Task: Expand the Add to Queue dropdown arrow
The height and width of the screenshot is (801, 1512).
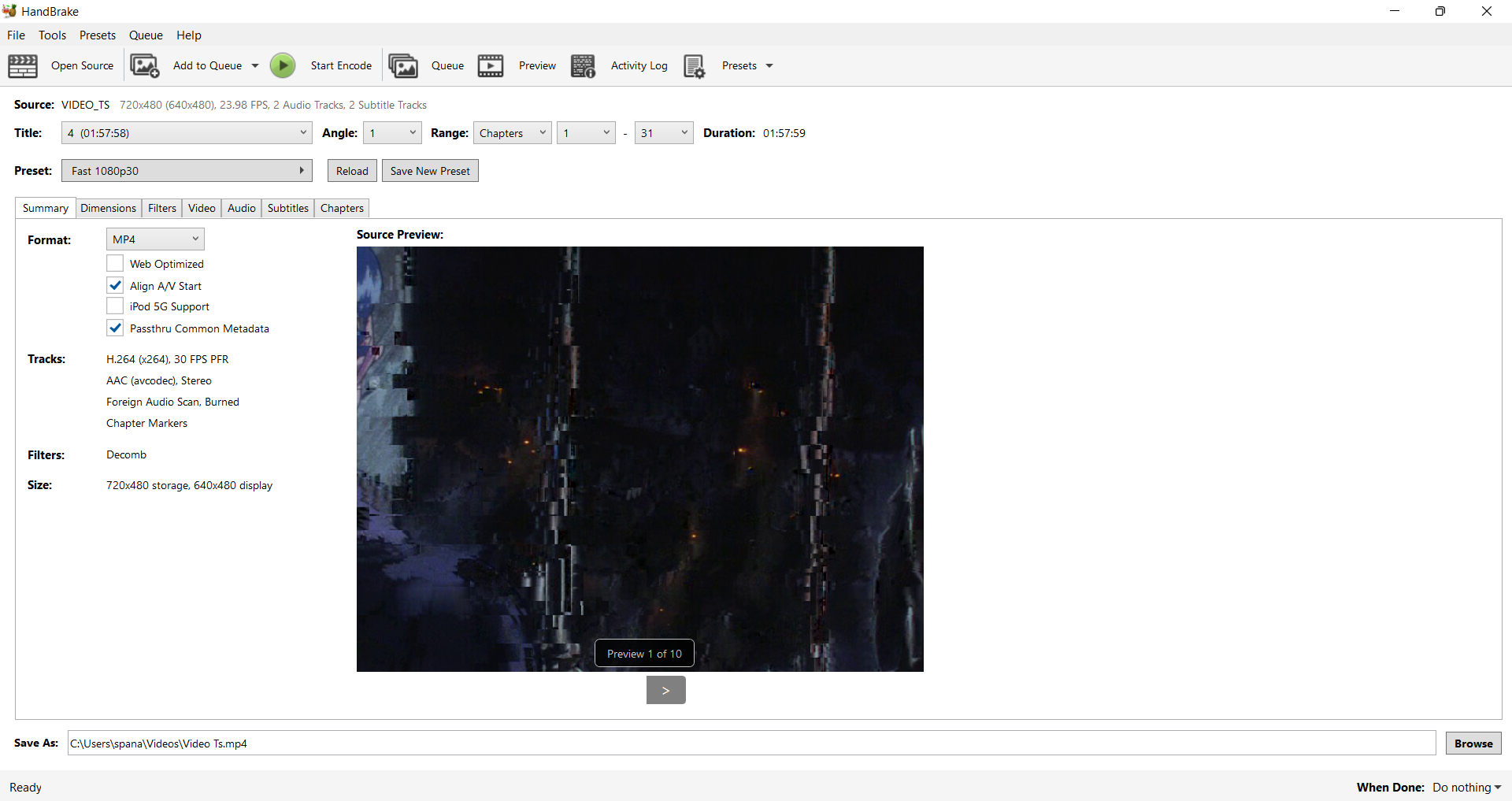Action: (255, 66)
